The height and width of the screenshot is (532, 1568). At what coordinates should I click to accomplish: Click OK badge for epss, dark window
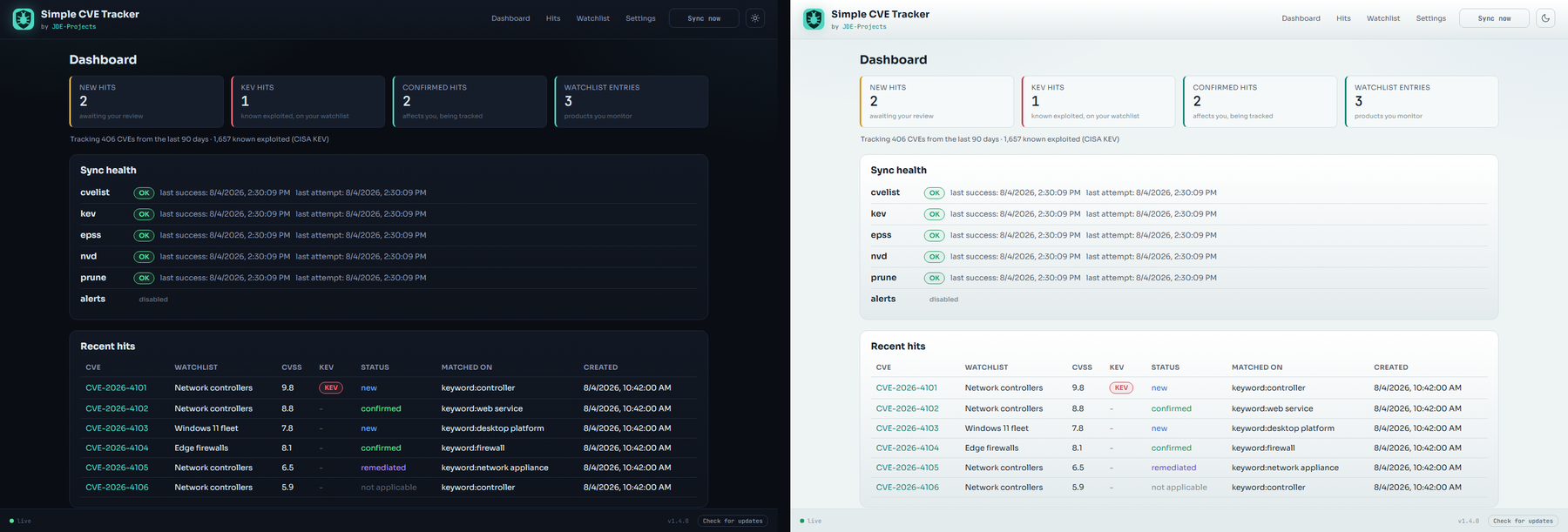click(x=144, y=236)
